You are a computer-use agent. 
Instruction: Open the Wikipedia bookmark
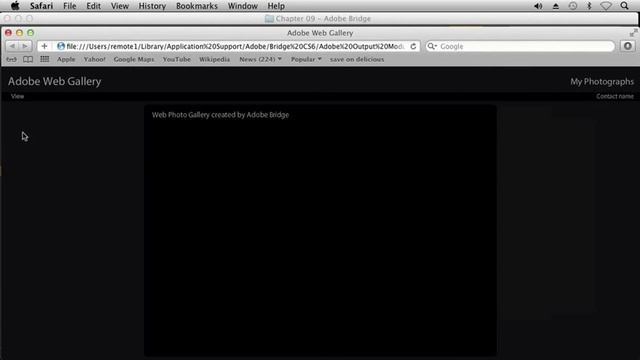tap(214, 59)
